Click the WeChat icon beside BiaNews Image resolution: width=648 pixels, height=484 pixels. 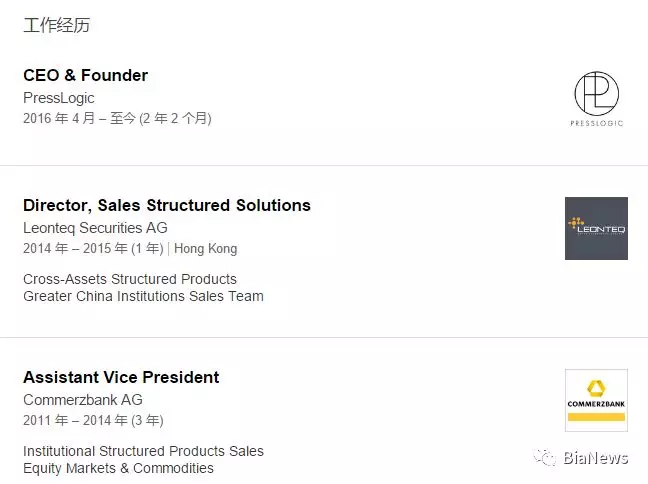[x=545, y=458]
